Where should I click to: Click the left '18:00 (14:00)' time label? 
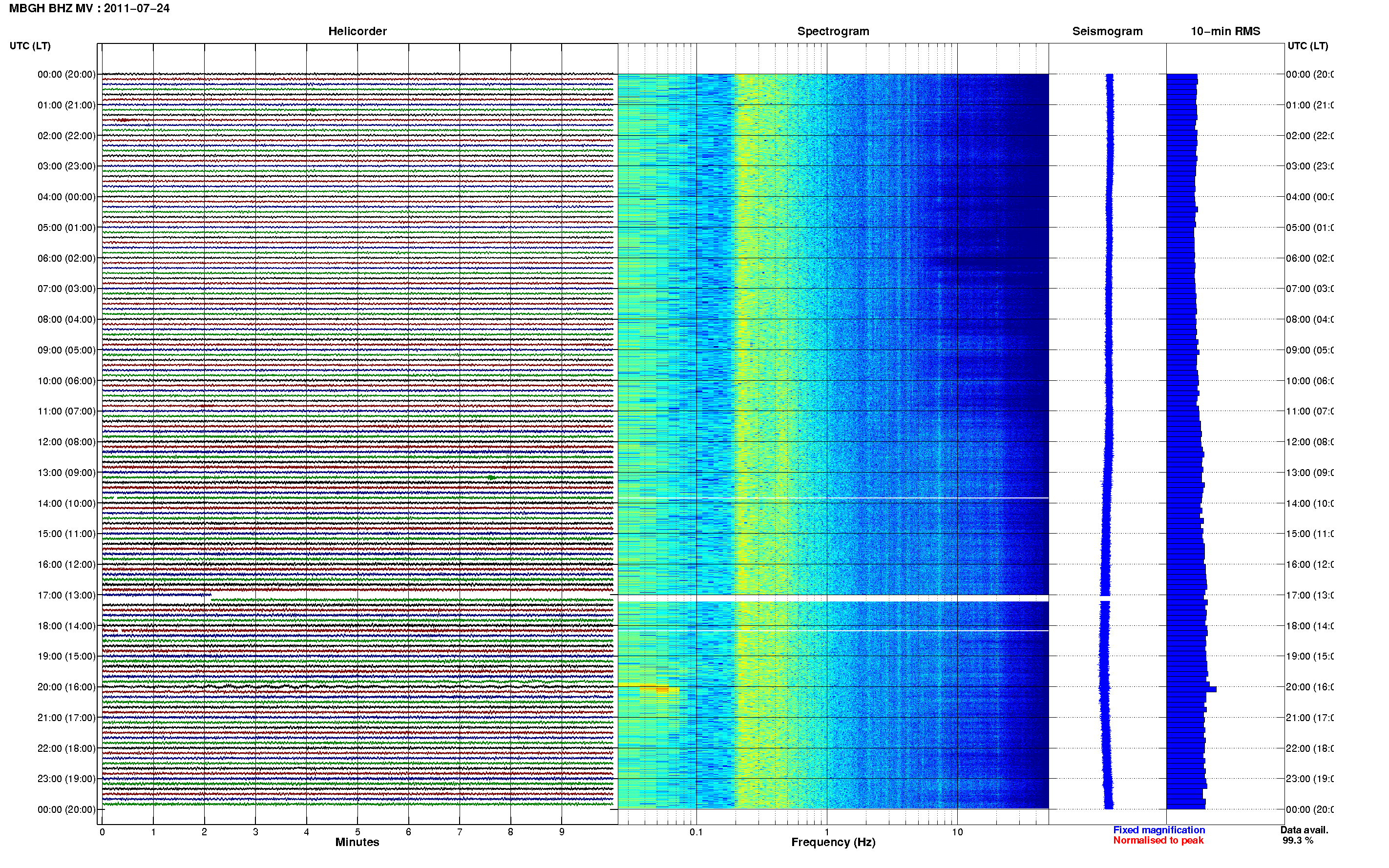click(66, 626)
